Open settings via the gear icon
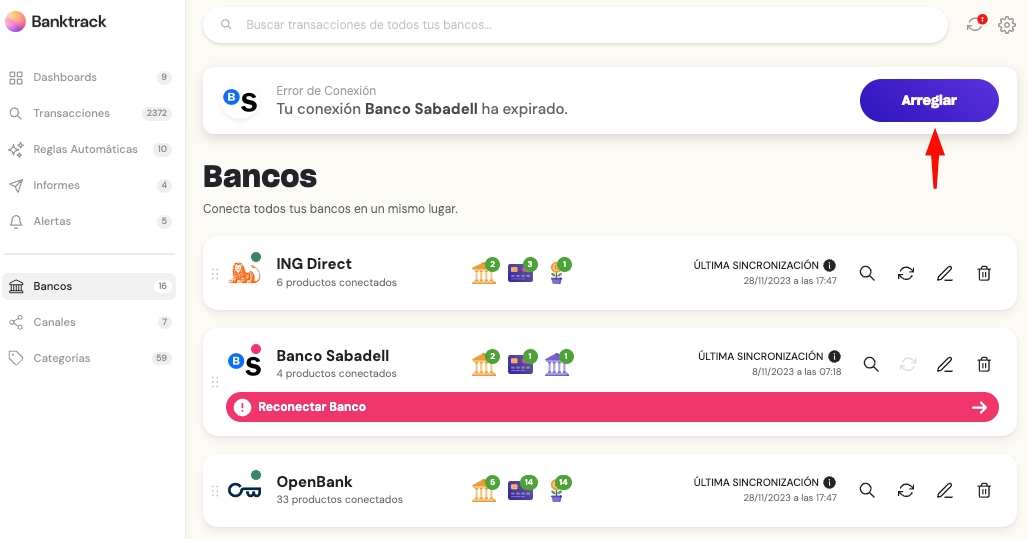The width and height of the screenshot is (1028, 539). tap(1007, 25)
